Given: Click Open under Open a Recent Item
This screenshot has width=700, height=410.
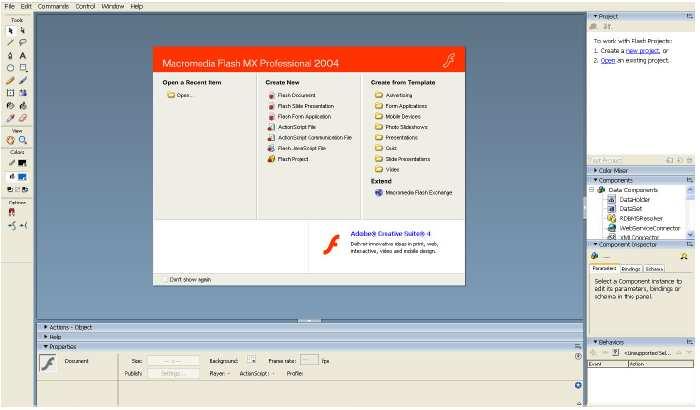Looking at the screenshot, I should (179, 95).
